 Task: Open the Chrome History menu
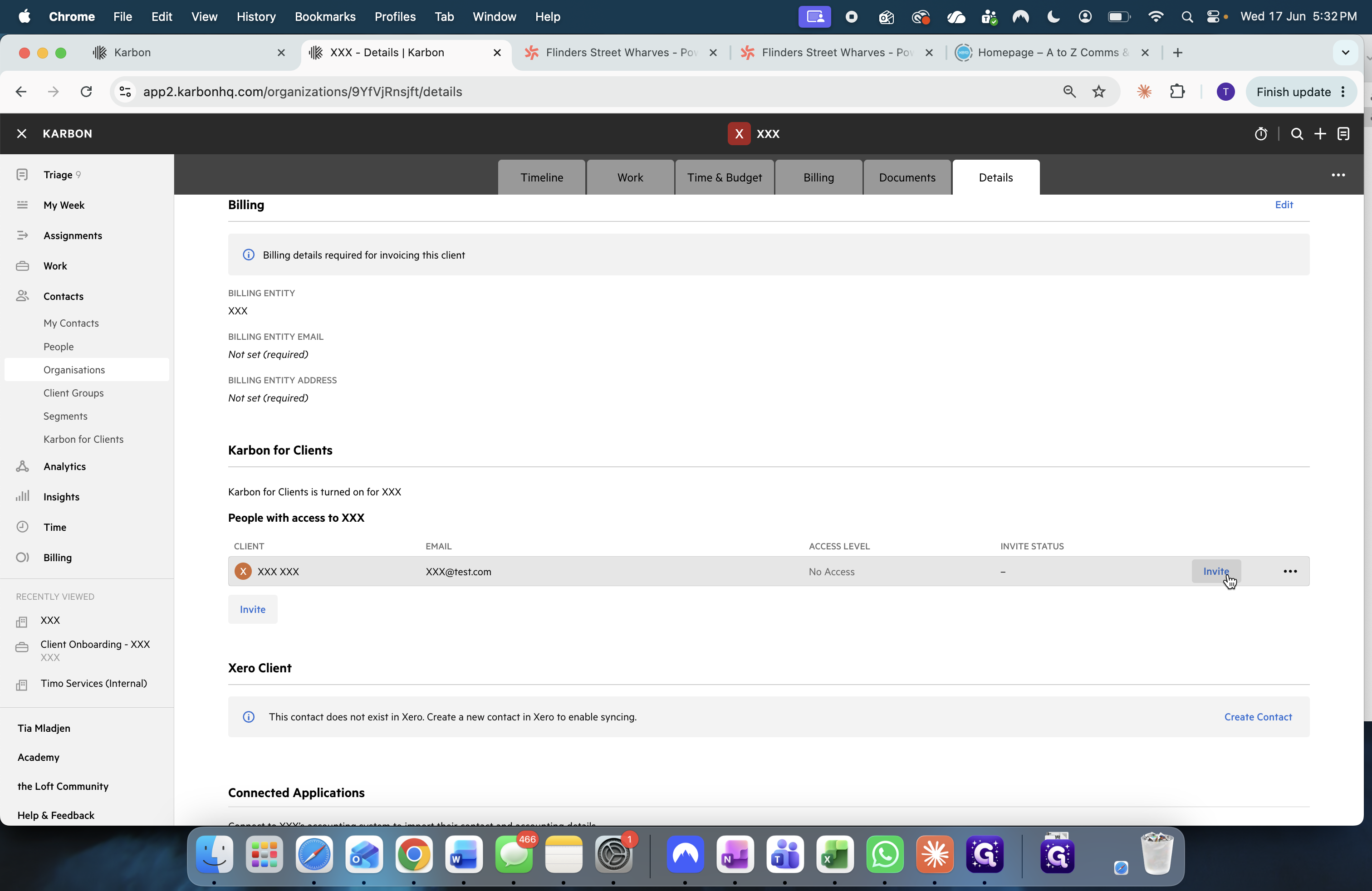(256, 17)
